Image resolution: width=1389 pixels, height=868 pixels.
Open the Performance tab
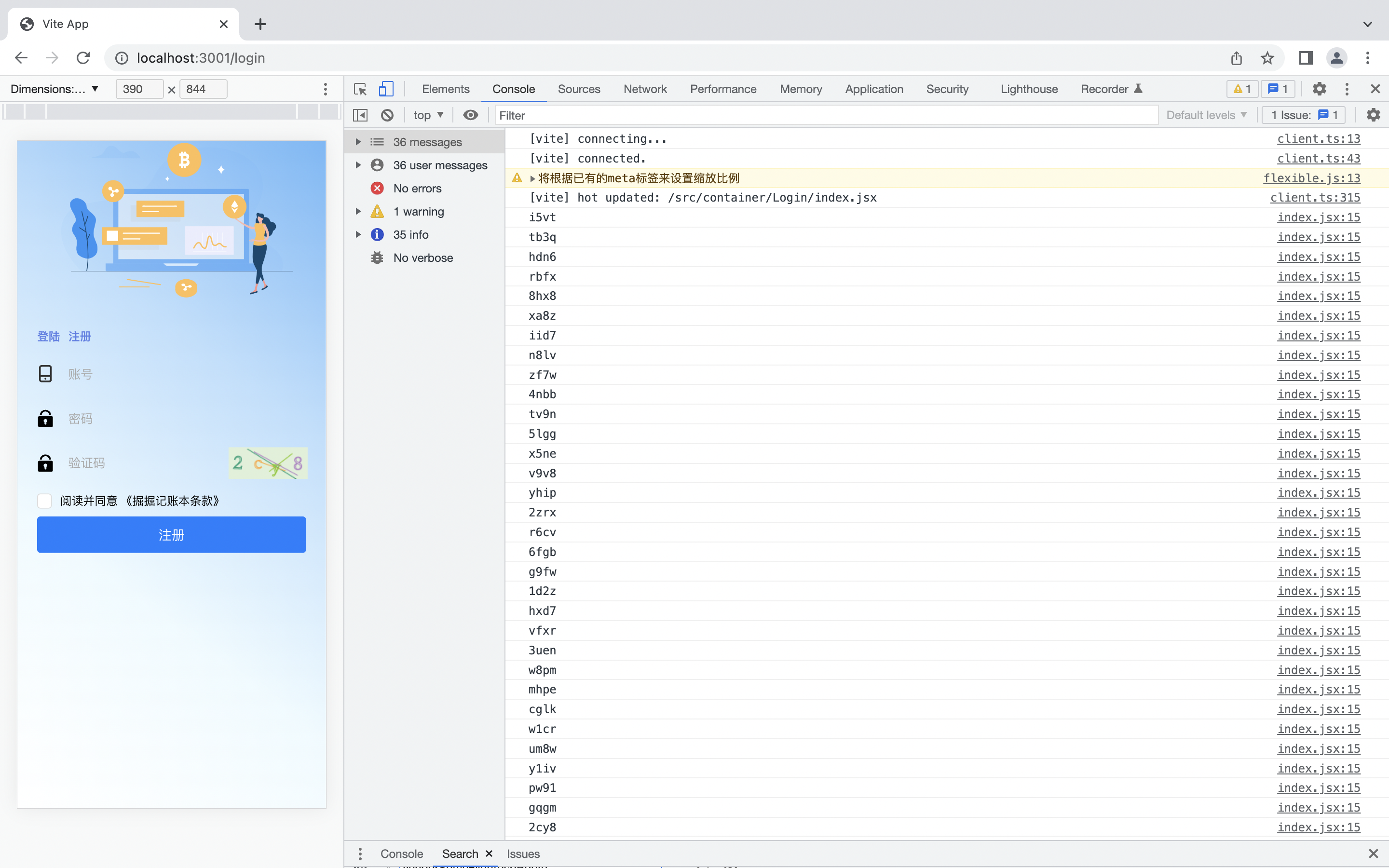723,89
